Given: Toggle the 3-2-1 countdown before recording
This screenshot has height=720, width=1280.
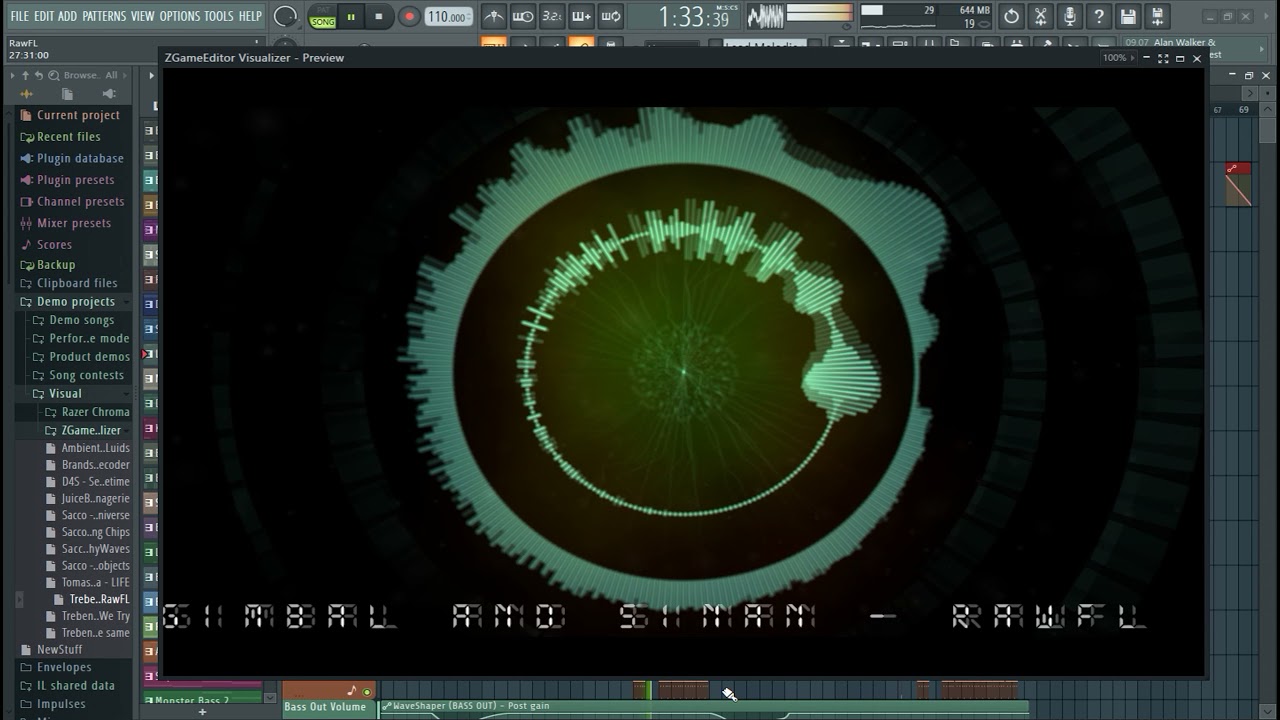Looking at the screenshot, I should click(552, 16).
